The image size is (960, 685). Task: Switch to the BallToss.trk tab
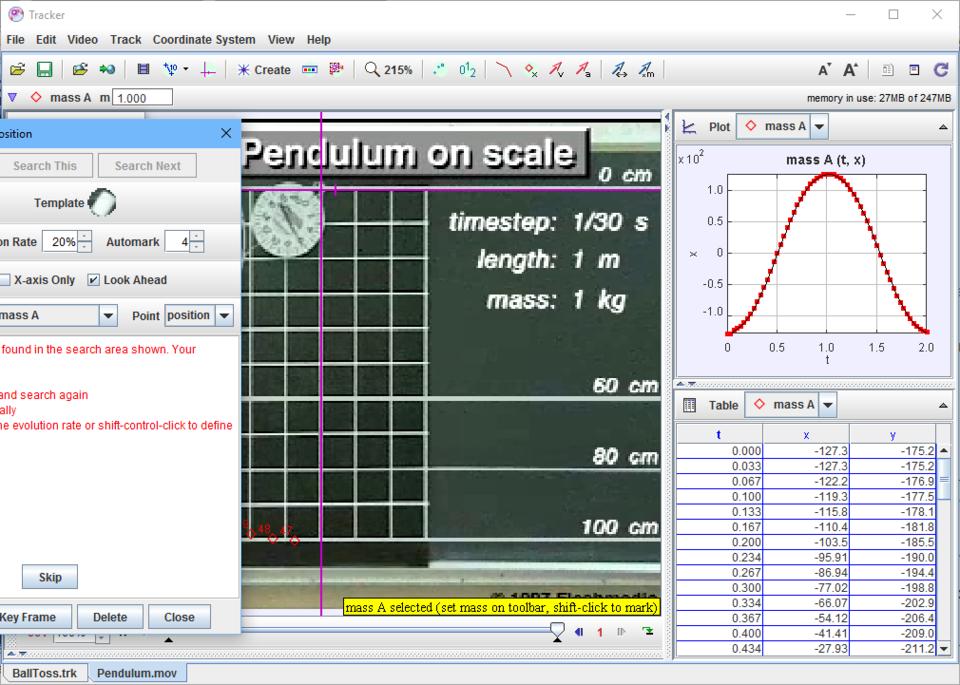pos(44,673)
